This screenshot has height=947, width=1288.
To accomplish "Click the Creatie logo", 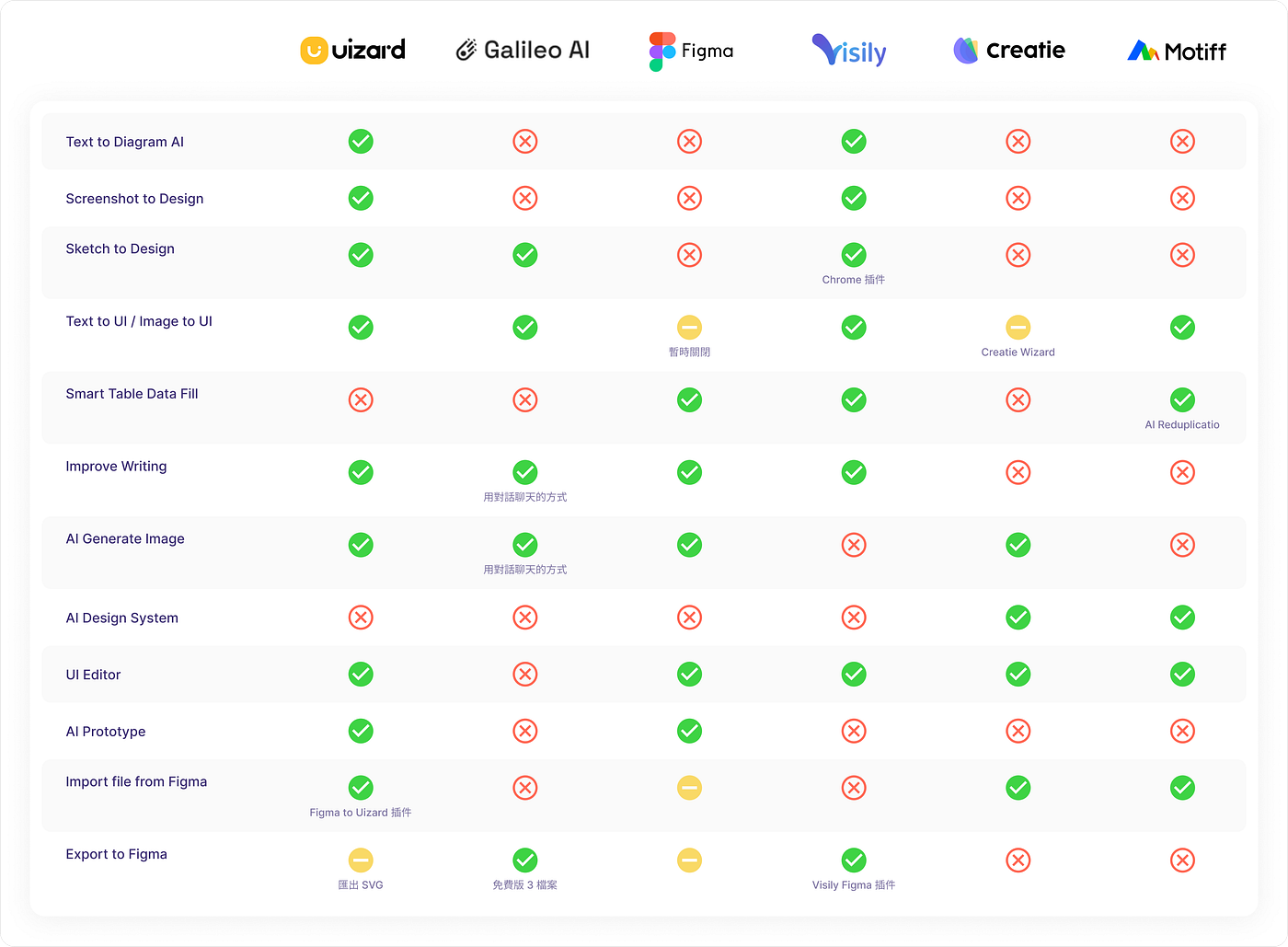I will pos(1009,51).
